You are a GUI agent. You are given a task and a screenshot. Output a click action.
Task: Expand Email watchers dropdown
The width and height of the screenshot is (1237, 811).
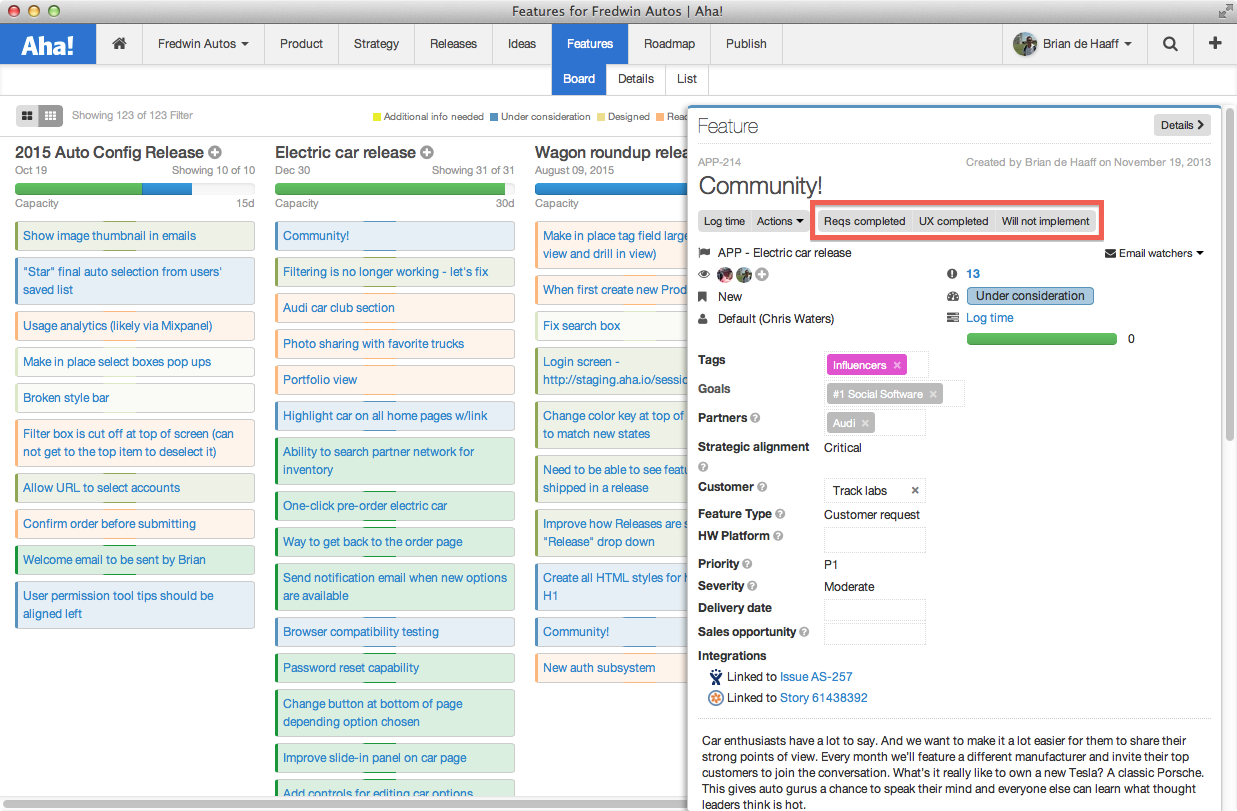click(x=1154, y=253)
